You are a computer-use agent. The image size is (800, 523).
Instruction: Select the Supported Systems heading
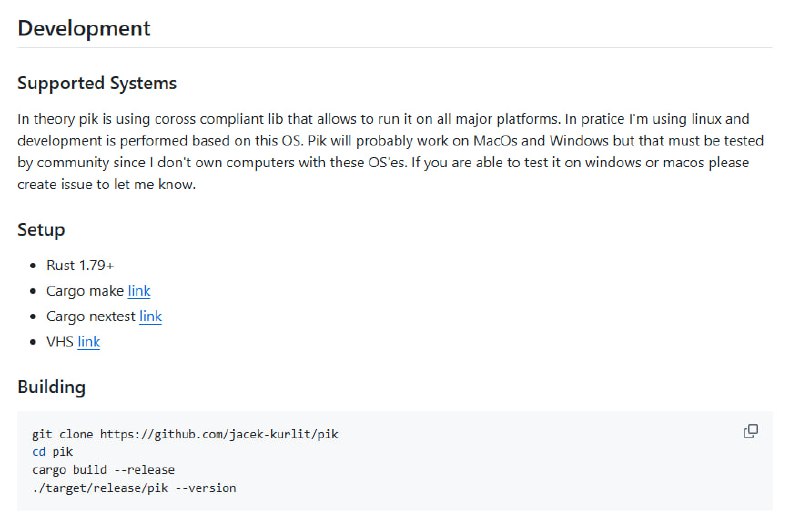click(97, 83)
